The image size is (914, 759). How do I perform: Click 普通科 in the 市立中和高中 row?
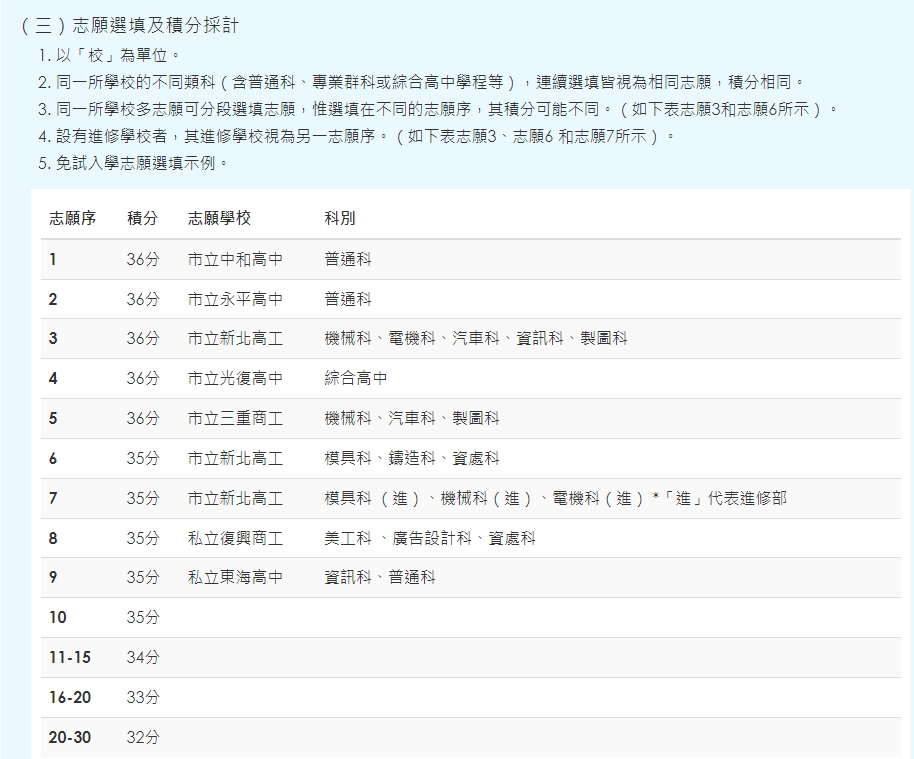pyautogui.click(x=348, y=259)
